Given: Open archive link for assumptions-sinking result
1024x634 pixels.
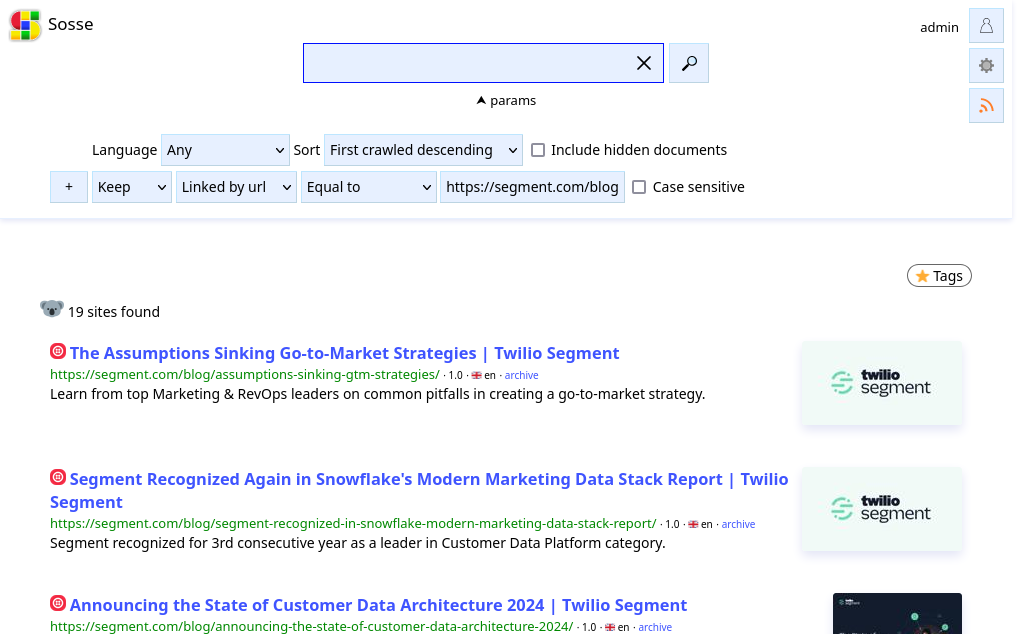Looking at the screenshot, I should tap(521, 375).
